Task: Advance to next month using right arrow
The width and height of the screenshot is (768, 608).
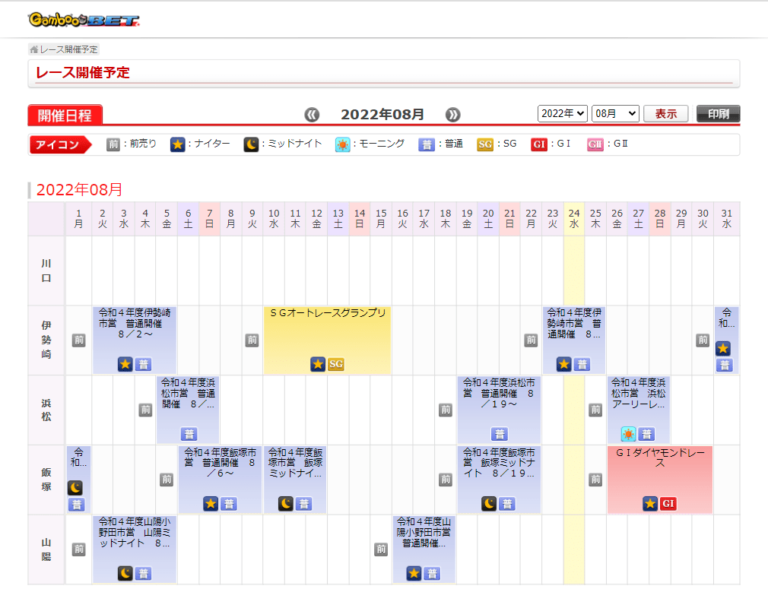Action: [x=453, y=114]
